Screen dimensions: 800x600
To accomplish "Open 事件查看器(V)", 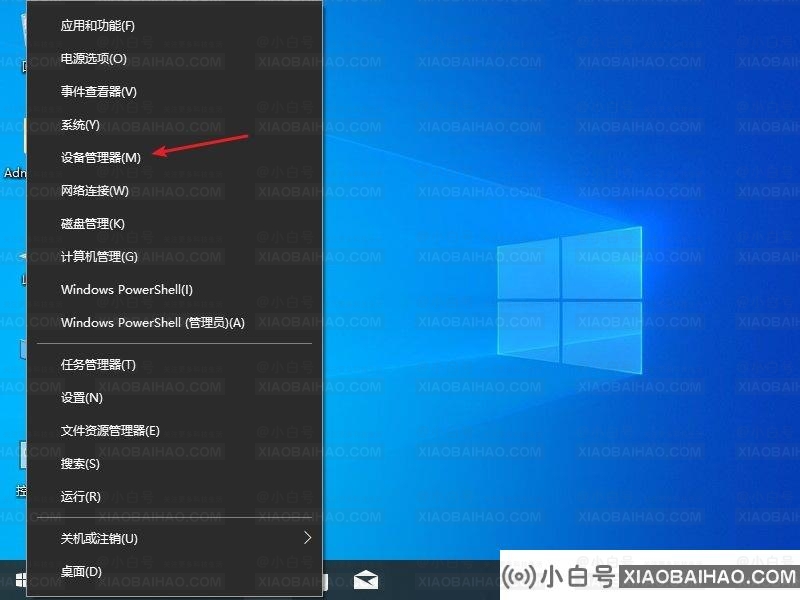I will (x=174, y=92).
